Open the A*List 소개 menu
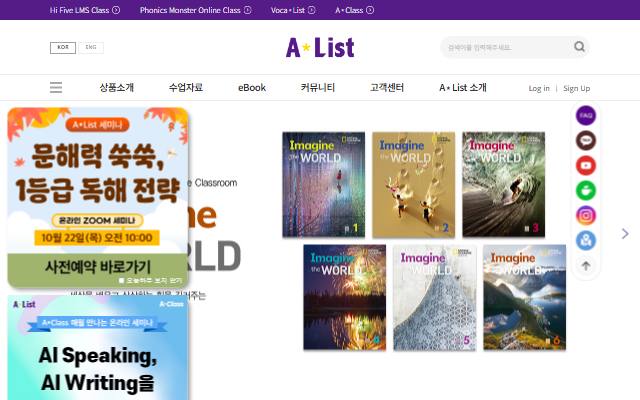This screenshot has height=400, width=640. click(463, 87)
